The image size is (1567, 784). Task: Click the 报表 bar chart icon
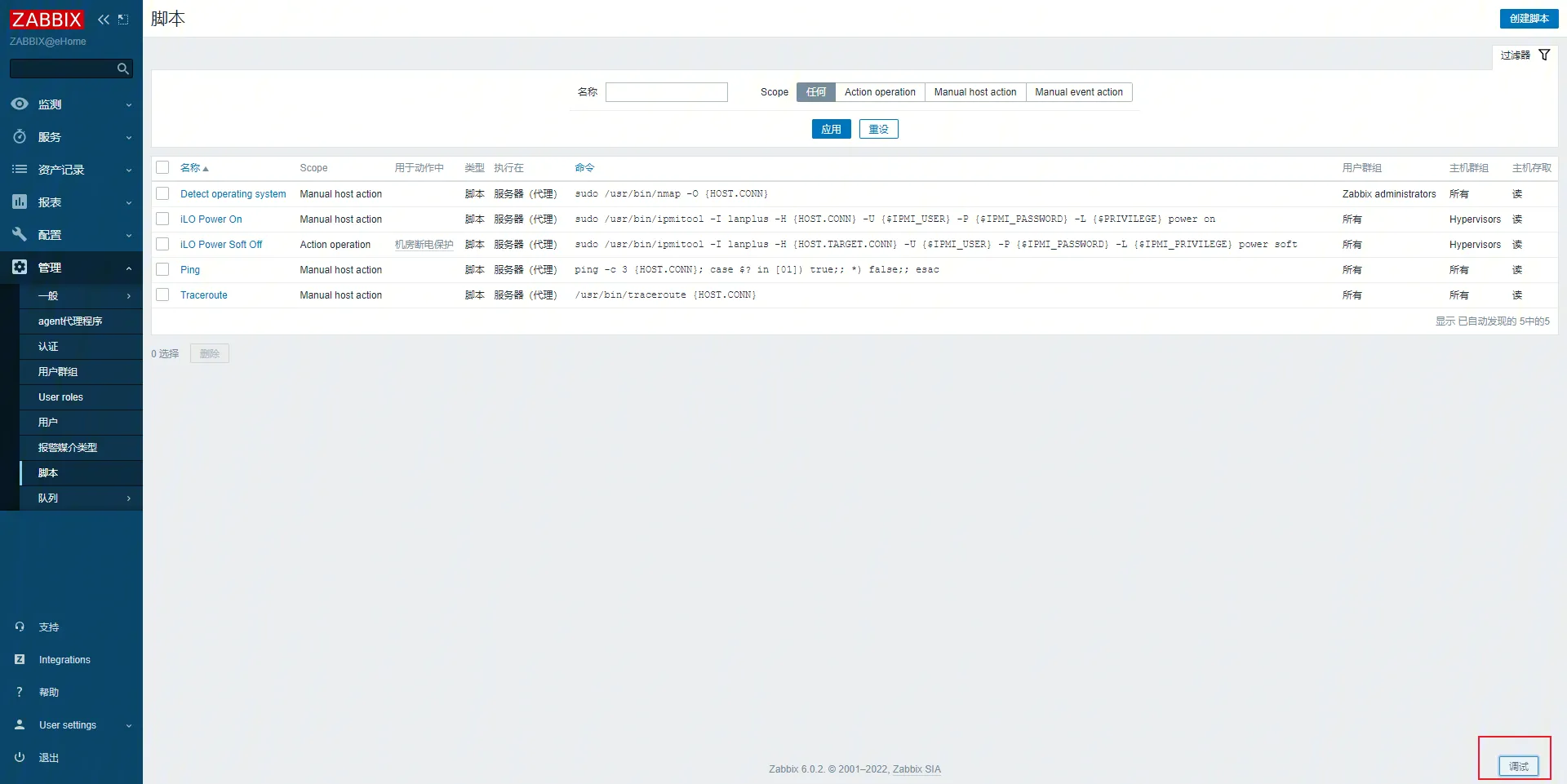20,202
